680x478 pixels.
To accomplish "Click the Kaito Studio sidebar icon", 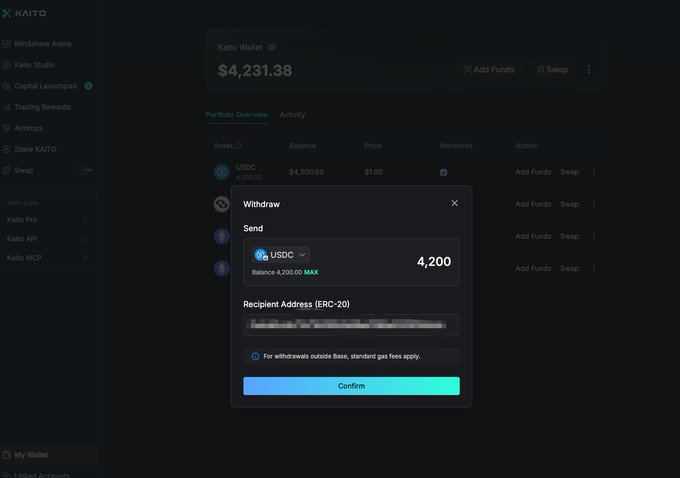I will tap(7, 65).
